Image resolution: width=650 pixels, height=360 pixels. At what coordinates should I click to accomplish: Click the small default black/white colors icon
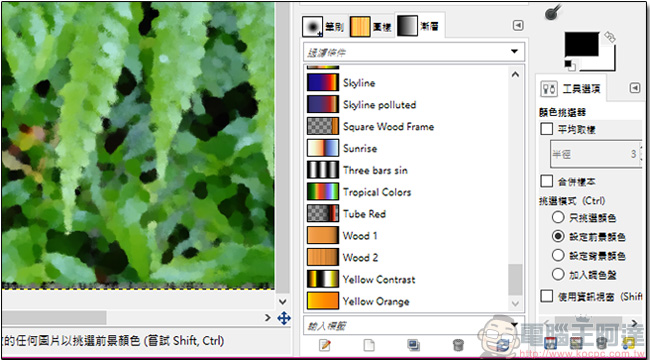click(570, 65)
